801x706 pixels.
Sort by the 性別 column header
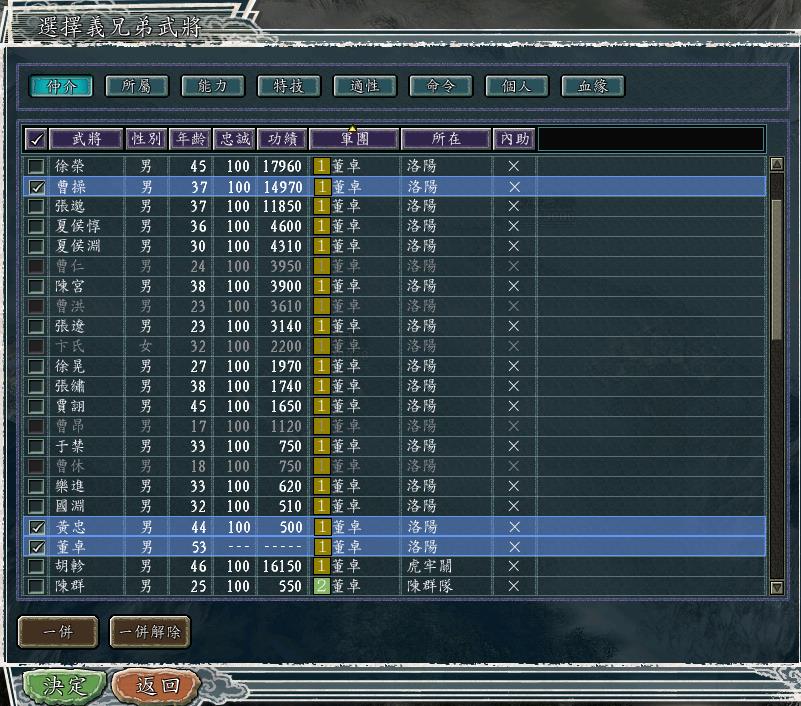click(146, 138)
